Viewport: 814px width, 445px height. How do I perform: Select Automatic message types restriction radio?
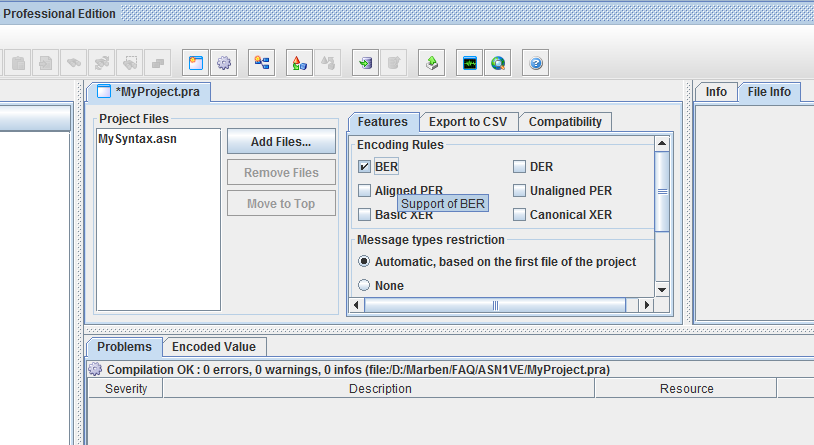(364, 261)
